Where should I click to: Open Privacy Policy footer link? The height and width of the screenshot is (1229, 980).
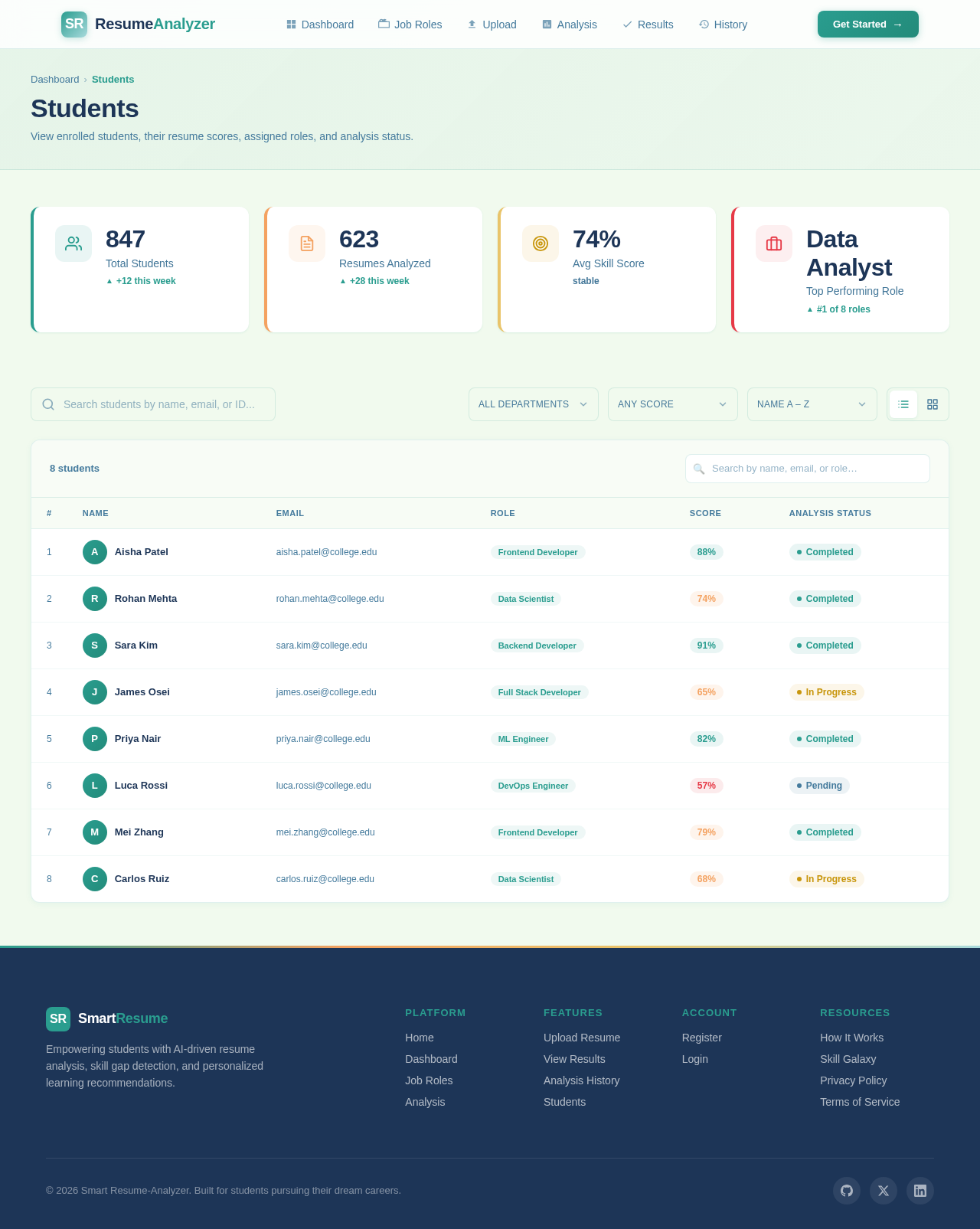coord(854,1080)
